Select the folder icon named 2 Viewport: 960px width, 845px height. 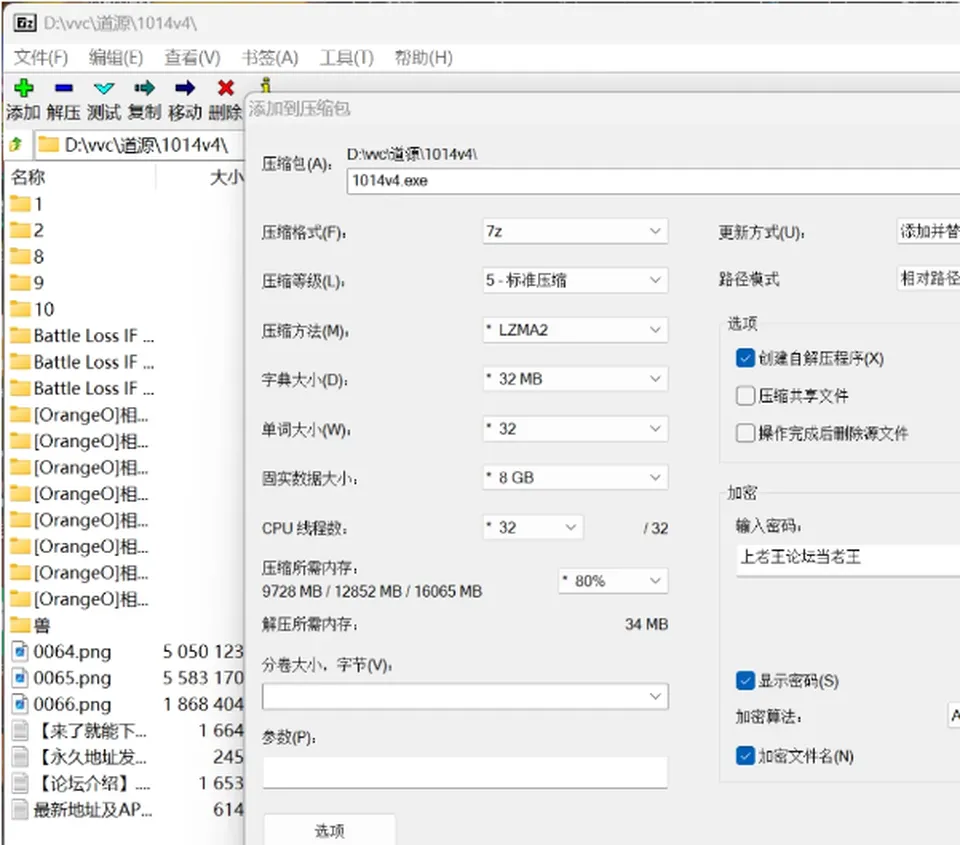(20, 230)
